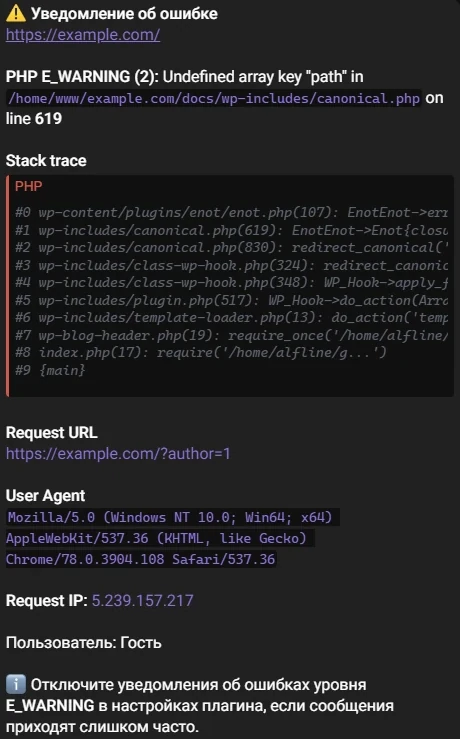Click stack trace line #8 index.php(17)
Screen dimensions: 460x739
(200, 353)
